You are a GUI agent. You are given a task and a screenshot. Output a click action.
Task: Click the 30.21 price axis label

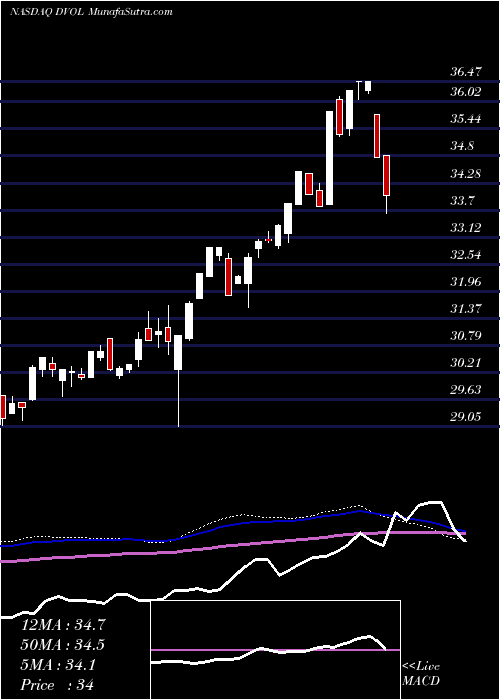466,362
